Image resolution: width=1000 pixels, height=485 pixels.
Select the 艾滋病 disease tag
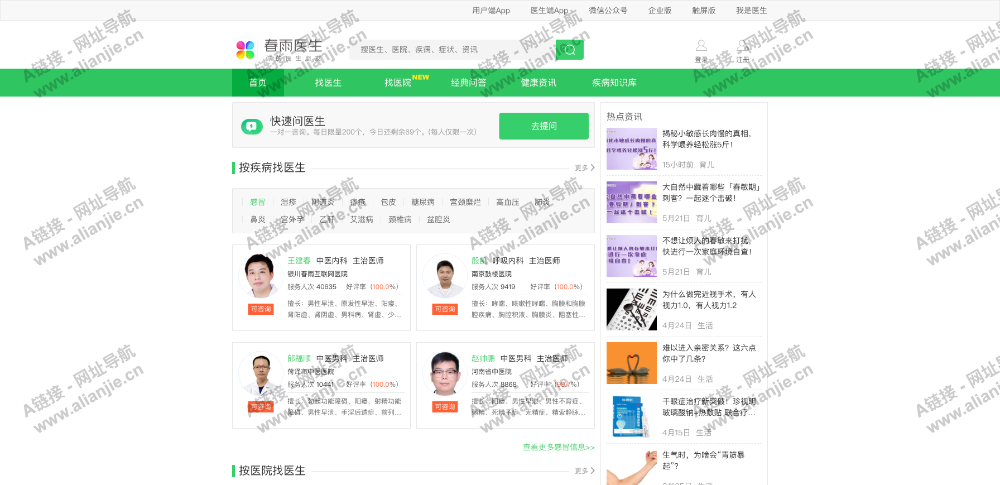(362, 220)
